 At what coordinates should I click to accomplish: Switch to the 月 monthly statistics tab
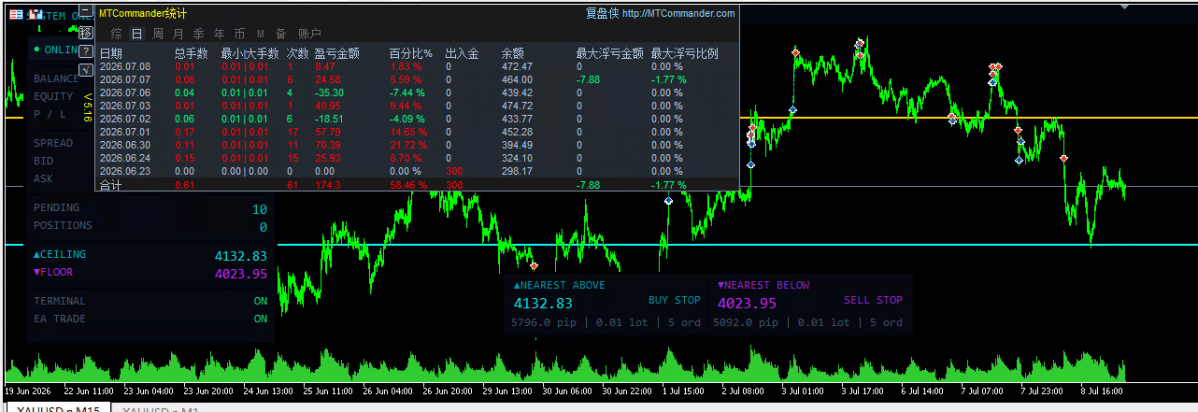[178, 34]
